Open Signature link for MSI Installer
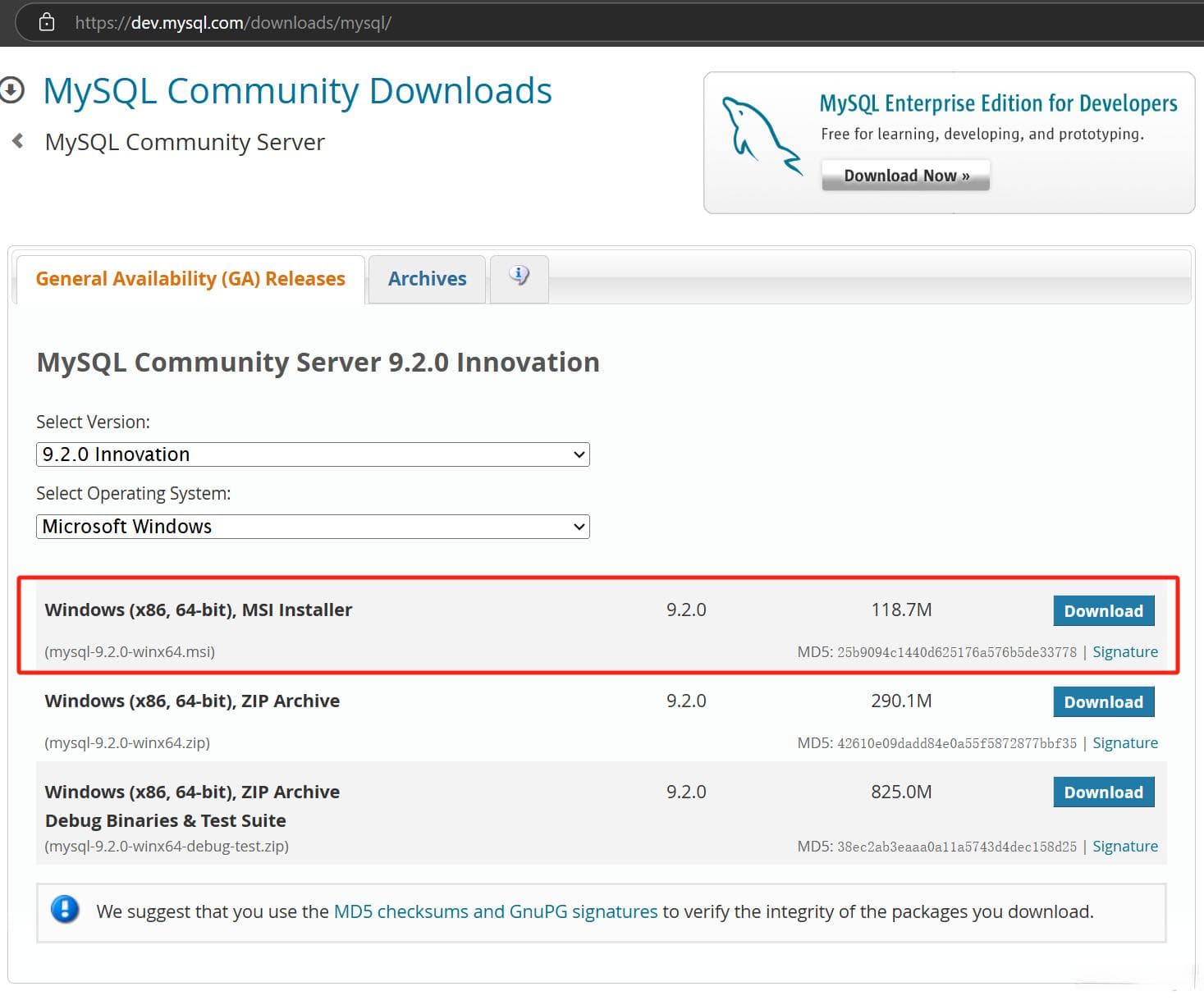Screen dimensions: 1204x1000 [1125, 651]
